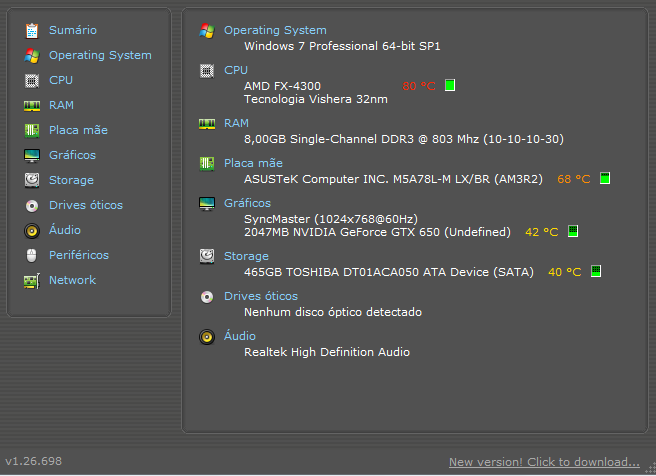Click the RAM heading in summary panel
The height and width of the screenshot is (476, 656).
pyautogui.click(x=236, y=123)
